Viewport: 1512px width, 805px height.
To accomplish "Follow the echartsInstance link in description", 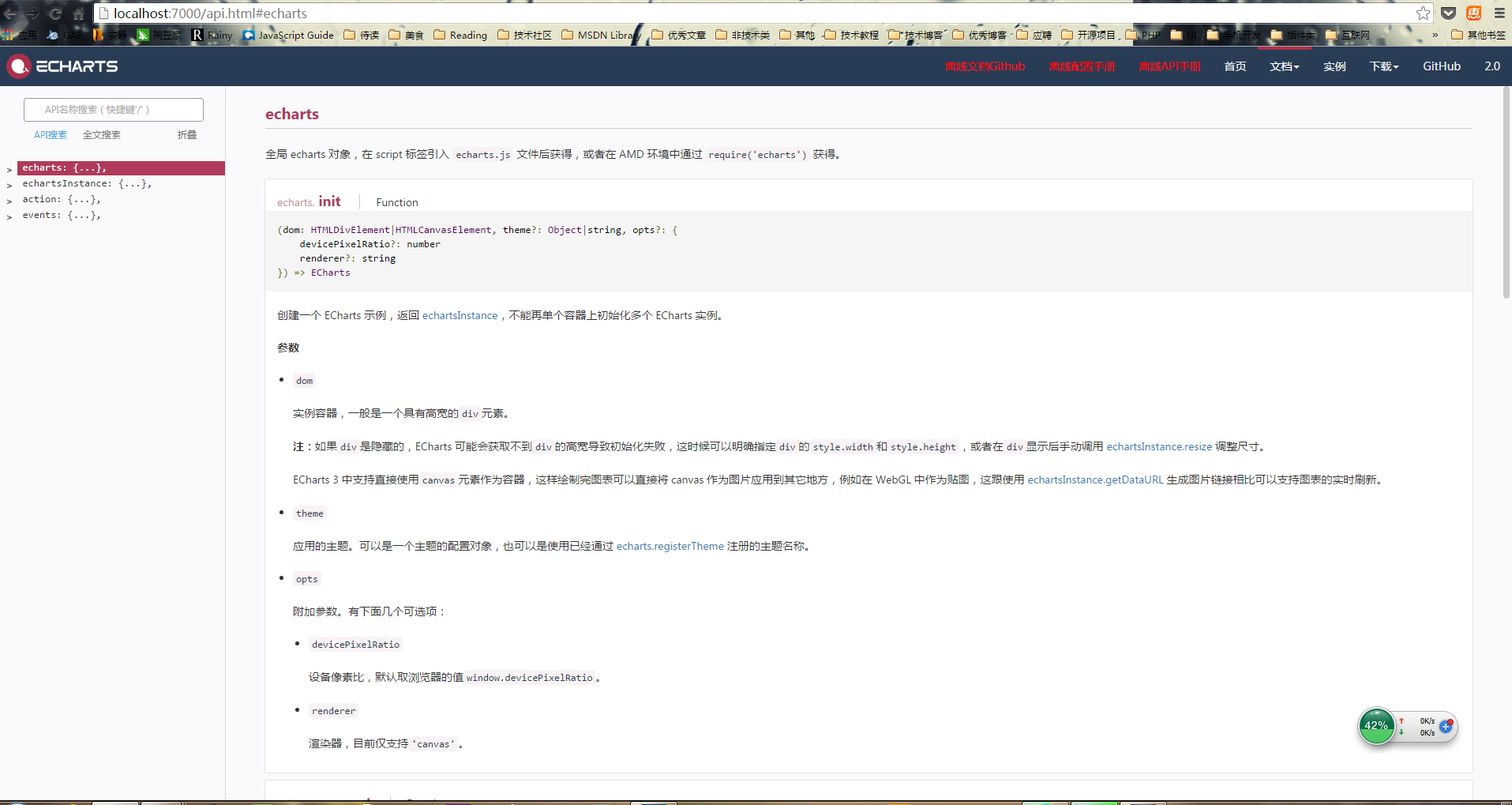I will [x=460, y=315].
